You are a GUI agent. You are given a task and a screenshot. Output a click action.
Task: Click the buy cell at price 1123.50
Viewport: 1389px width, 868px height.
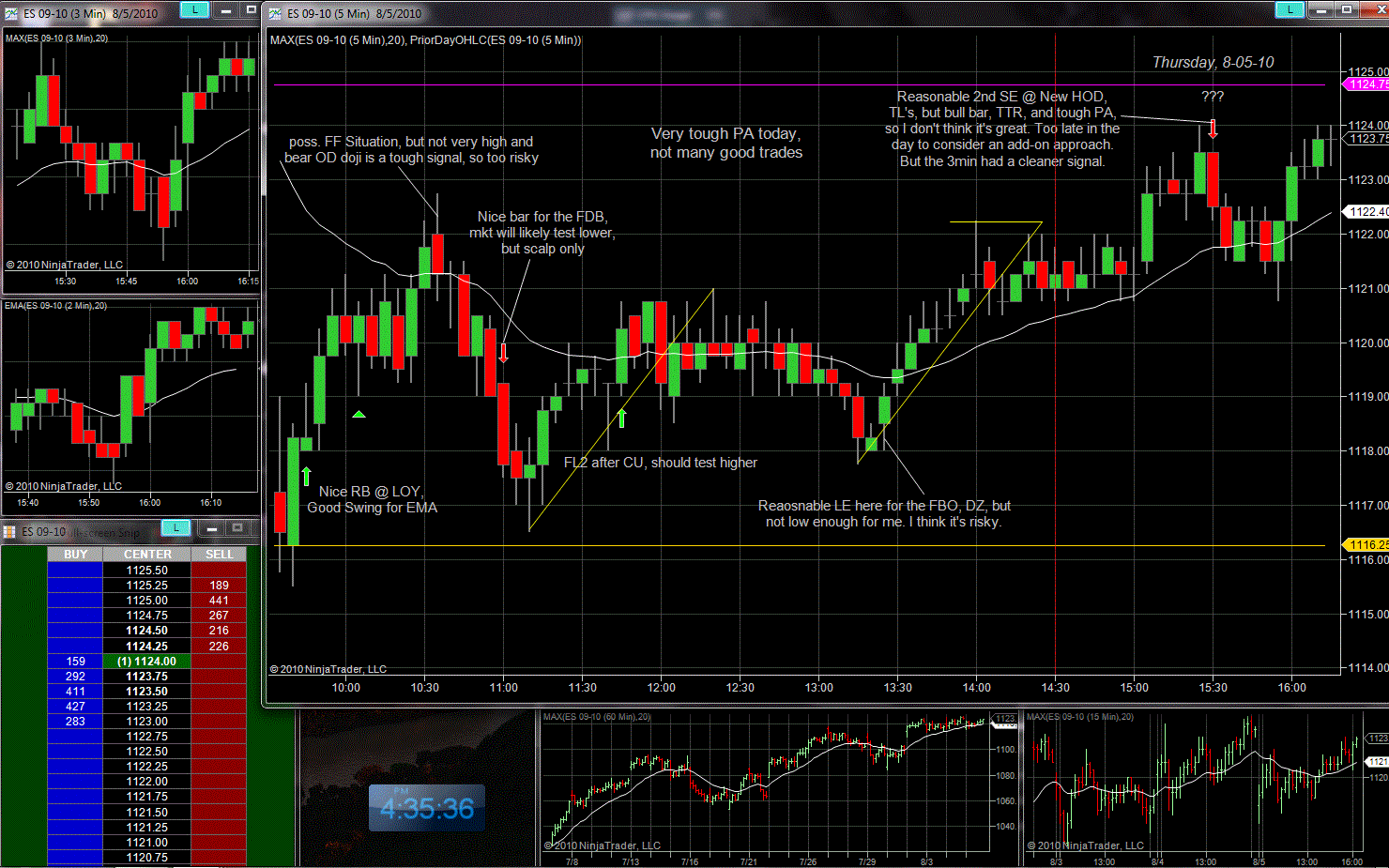(x=75, y=692)
